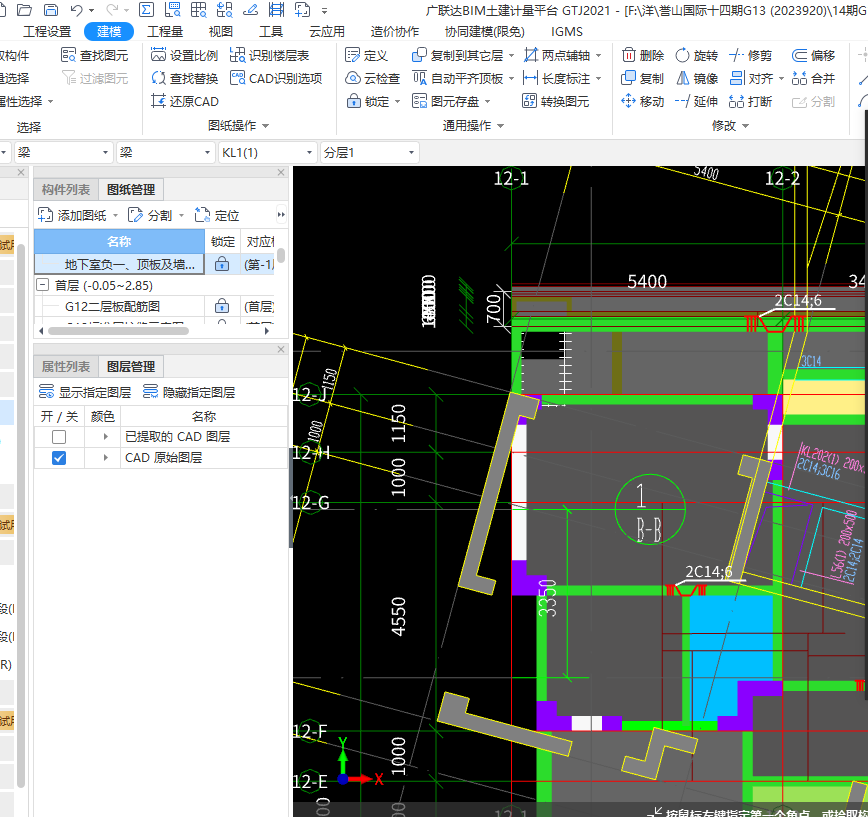Screen dimensions: 868x817
Task: Click 显示指定图层 button
Action: click(x=85, y=392)
